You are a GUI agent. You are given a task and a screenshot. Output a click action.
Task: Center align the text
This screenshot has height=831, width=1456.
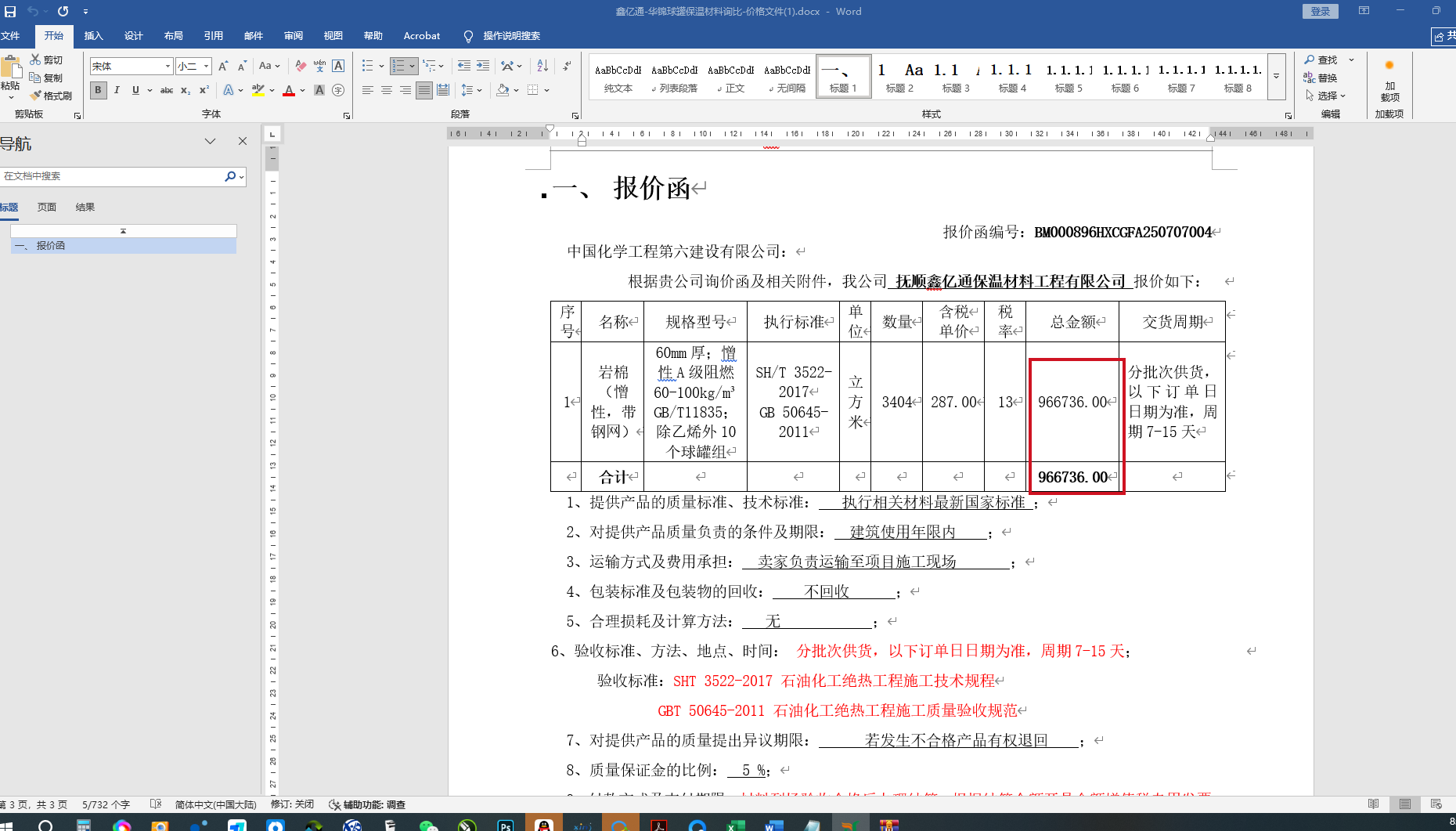pyautogui.click(x=386, y=90)
